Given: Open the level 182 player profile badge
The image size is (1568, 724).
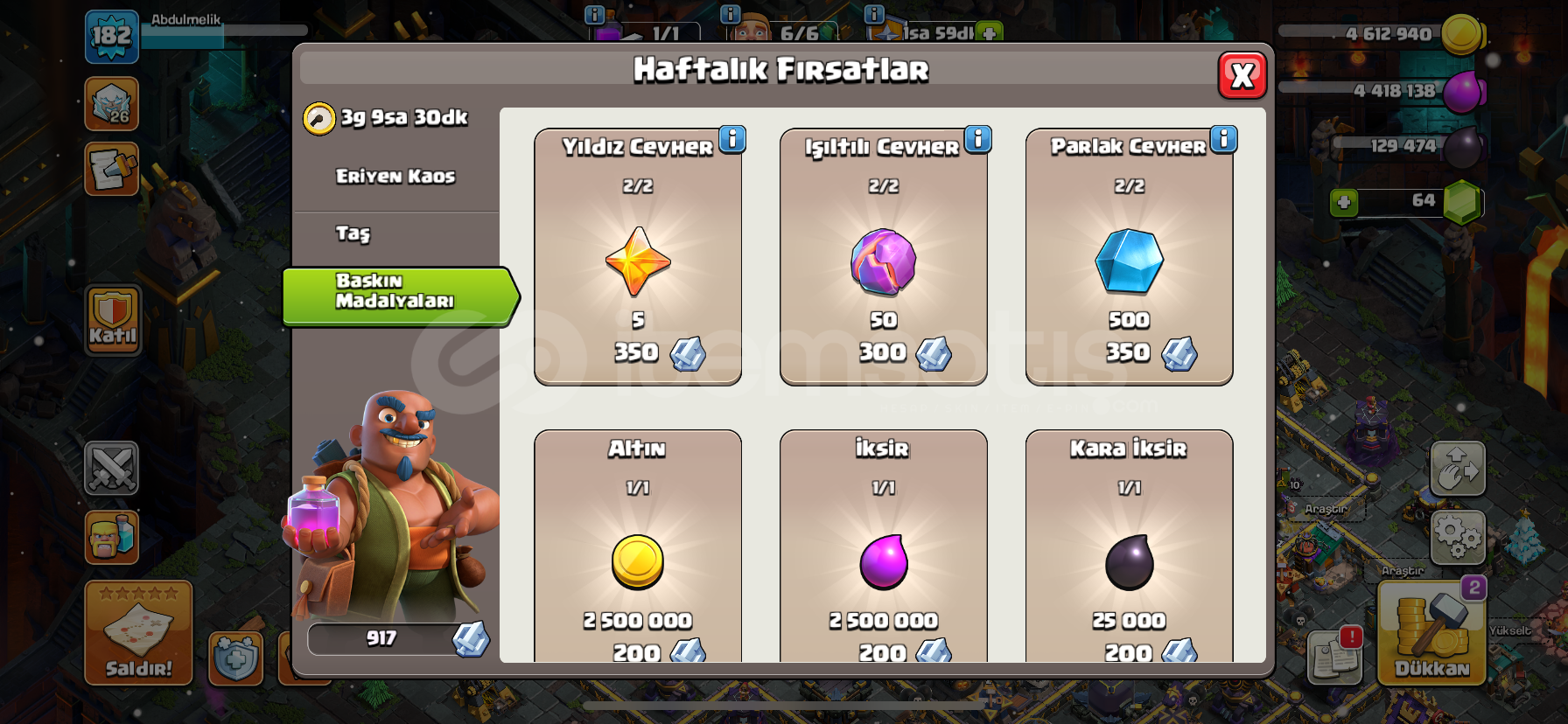Looking at the screenshot, I should coord(112,37).
